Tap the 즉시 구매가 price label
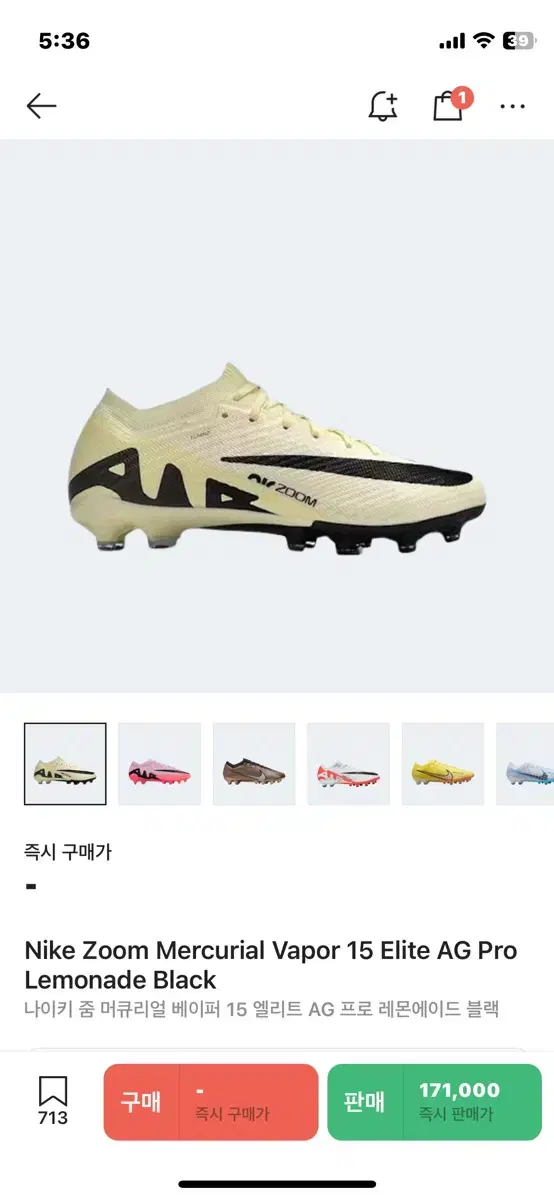554x1200 pixels. coord(68,853)
